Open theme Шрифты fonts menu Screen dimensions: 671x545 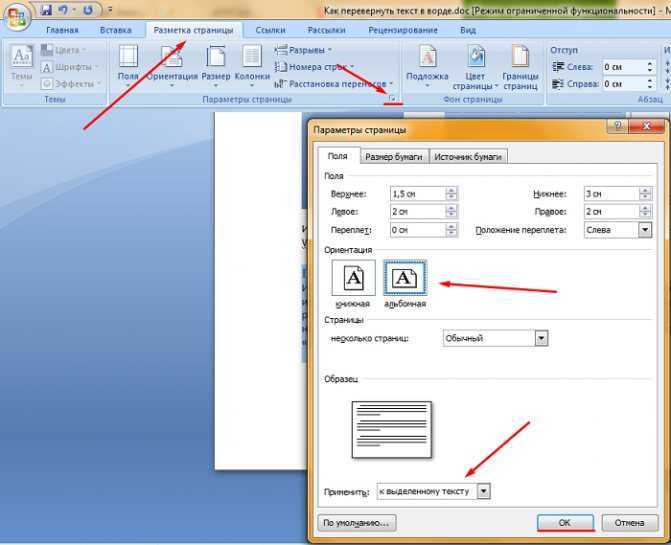point(70,67)
